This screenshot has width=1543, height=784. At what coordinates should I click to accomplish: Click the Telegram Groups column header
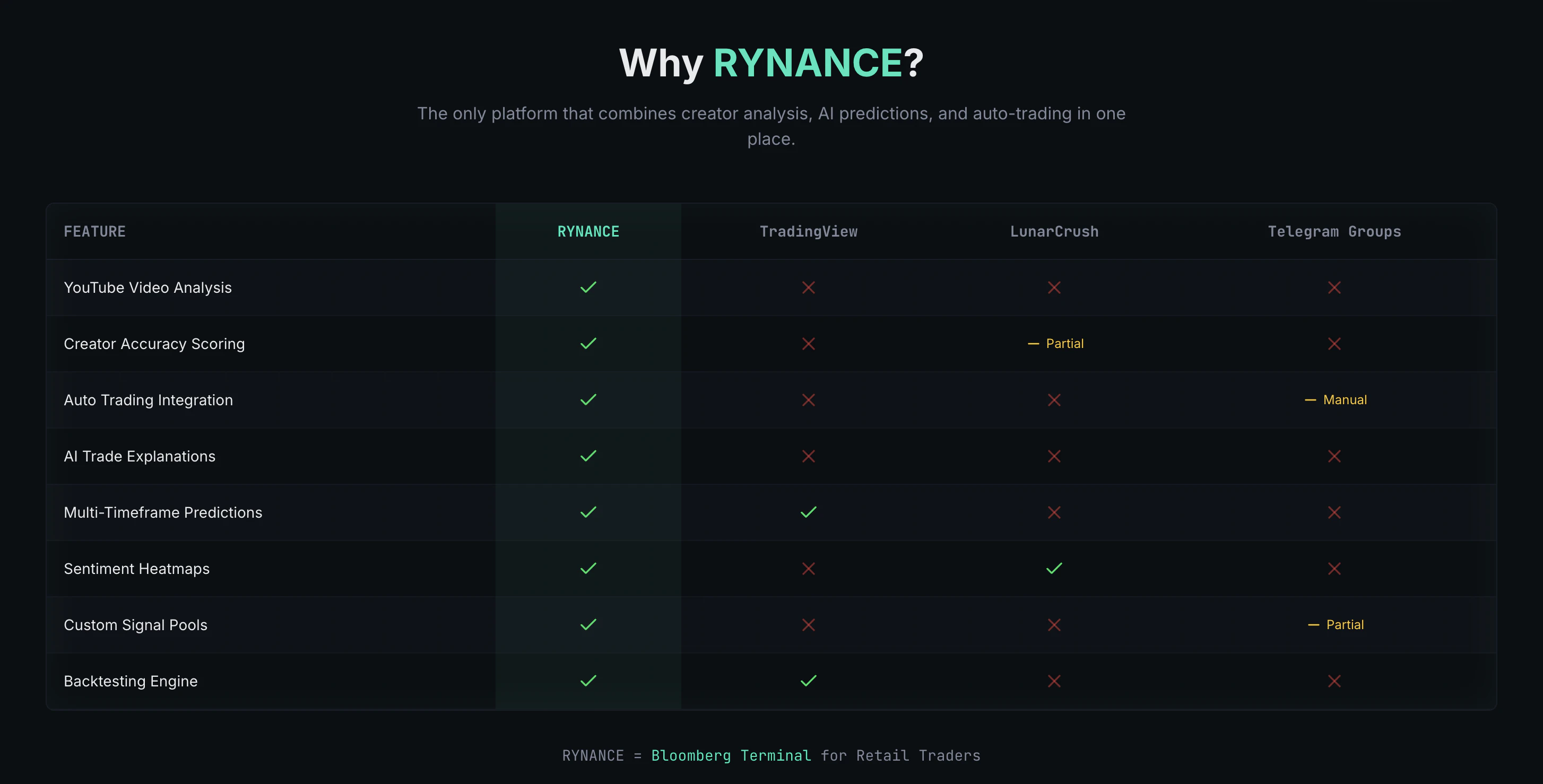click(1334, 232)
